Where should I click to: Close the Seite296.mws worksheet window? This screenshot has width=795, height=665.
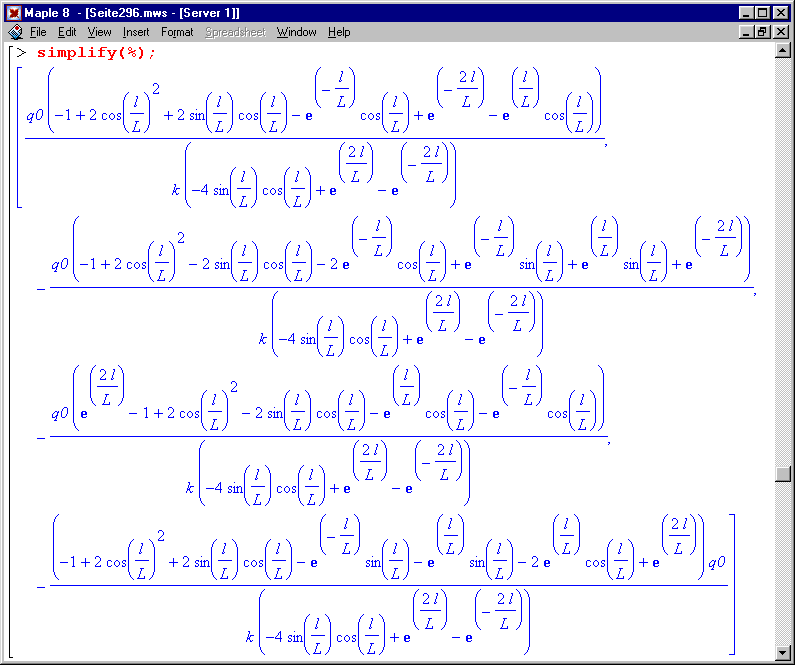(780, 32)
